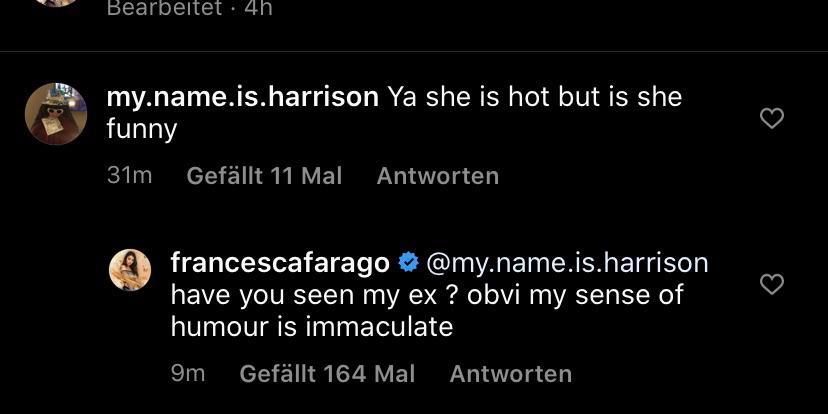
Task: Tap the 'Bearbeitet · 4h' label
Action: pyautogui.click(x=189, y=8)
